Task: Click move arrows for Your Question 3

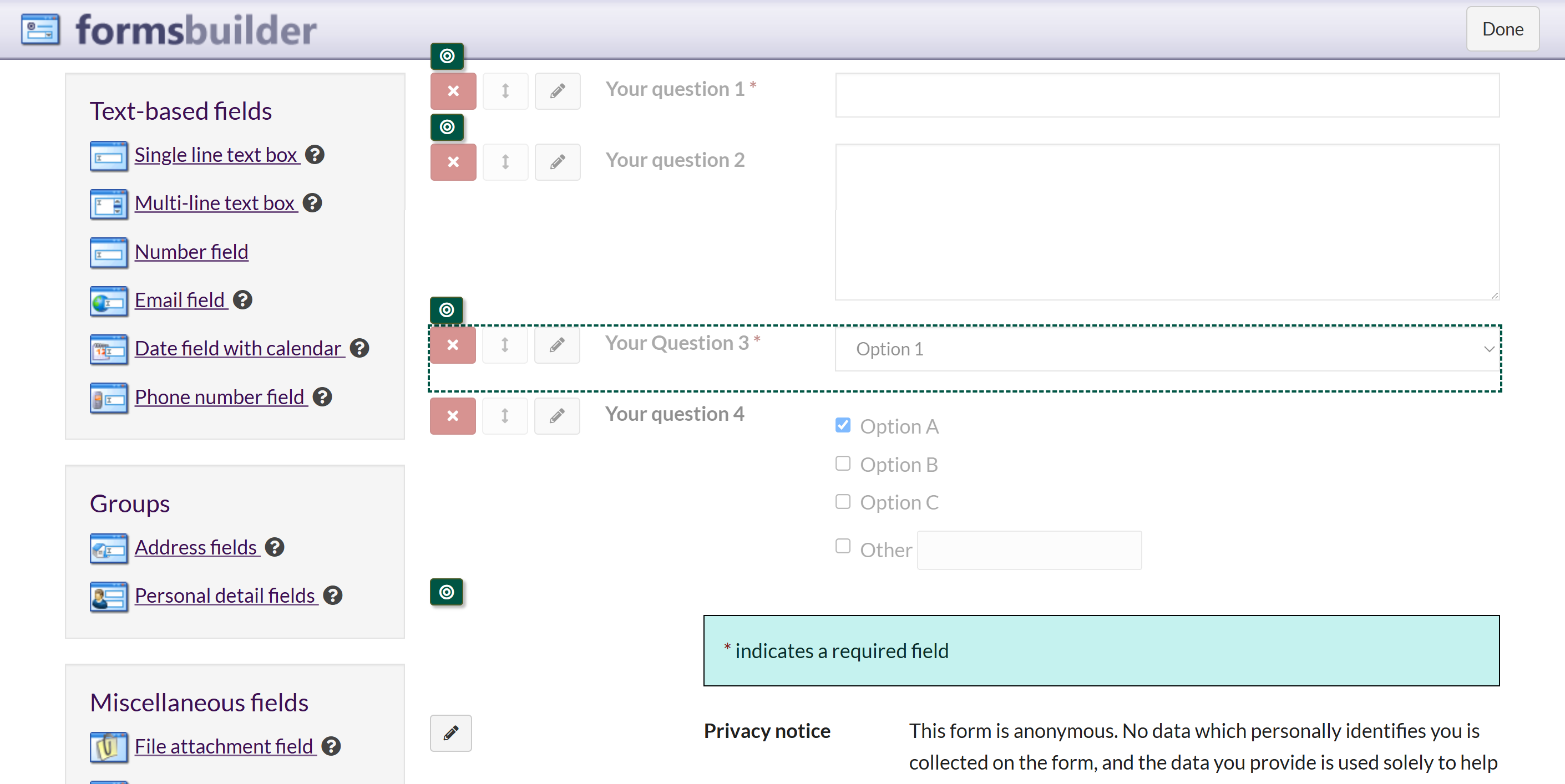Action: tap(504, 345)
